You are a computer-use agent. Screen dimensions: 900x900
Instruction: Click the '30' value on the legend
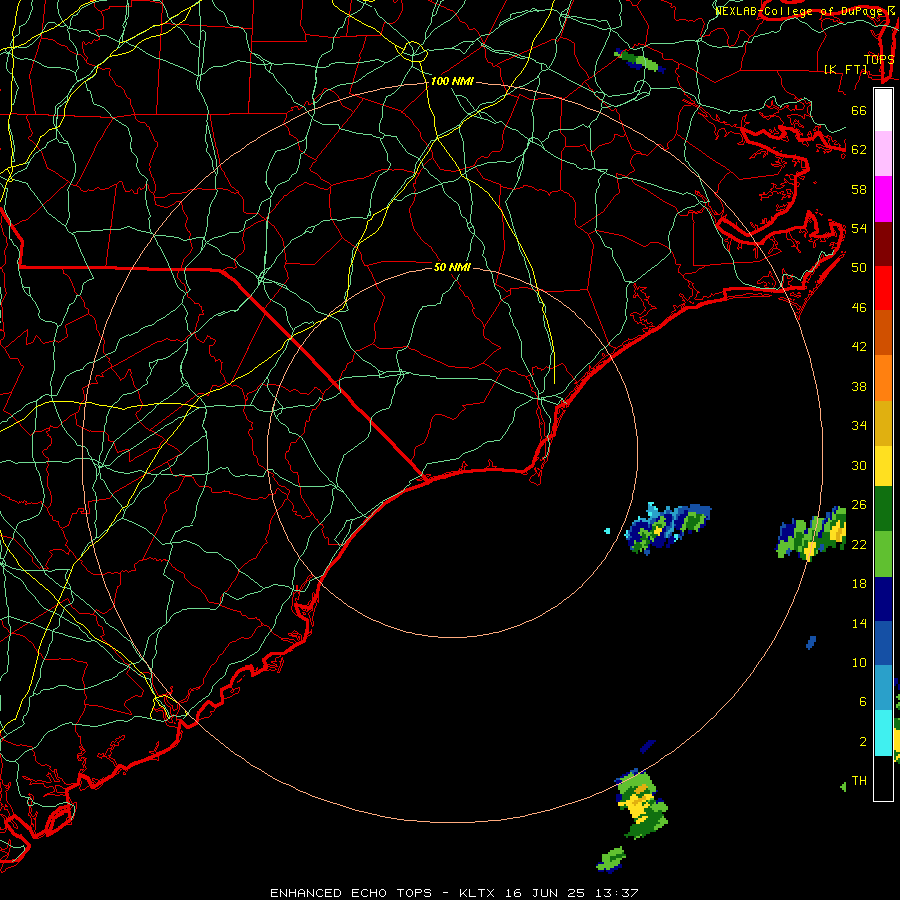pos(859,465)
